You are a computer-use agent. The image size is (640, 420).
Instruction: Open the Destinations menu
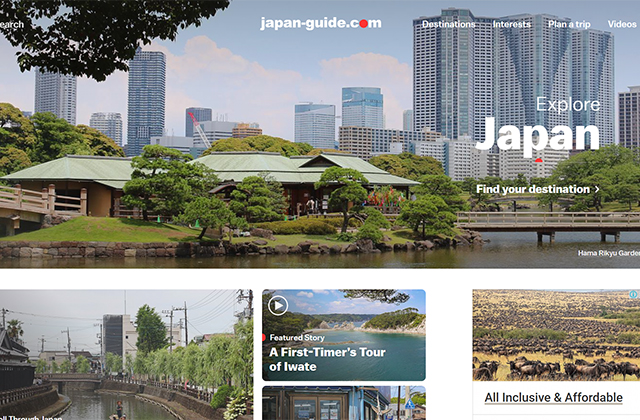(448, 24)
